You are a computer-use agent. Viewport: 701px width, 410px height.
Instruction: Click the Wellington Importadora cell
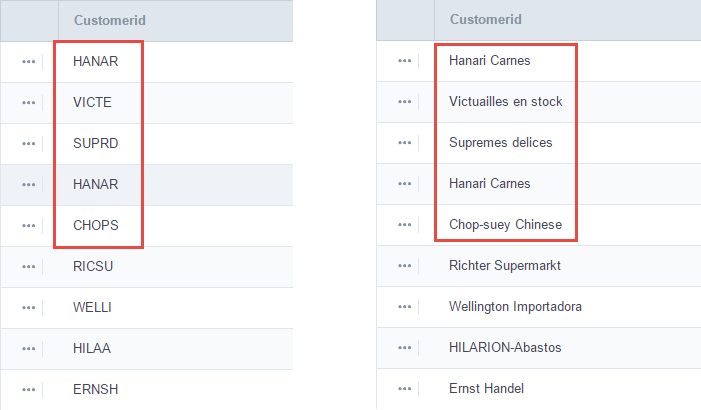(x=515, y=307)
